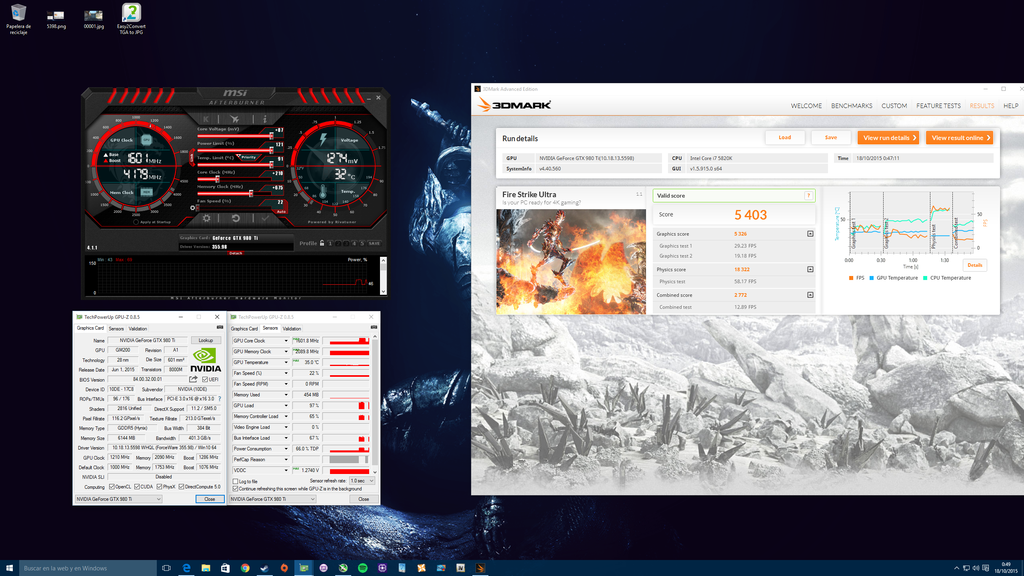
Task: Click the Load button in 3DMark
Action: 784,138
